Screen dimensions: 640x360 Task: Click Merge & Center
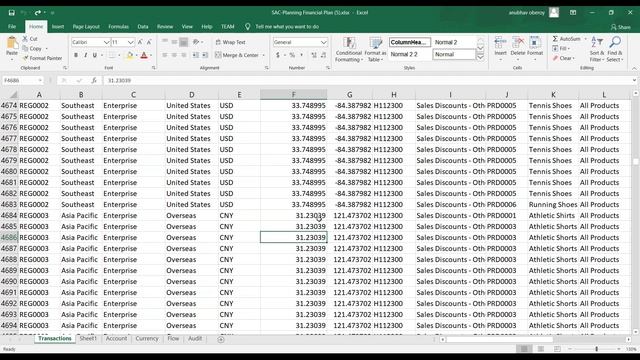(x=237, y=55)
